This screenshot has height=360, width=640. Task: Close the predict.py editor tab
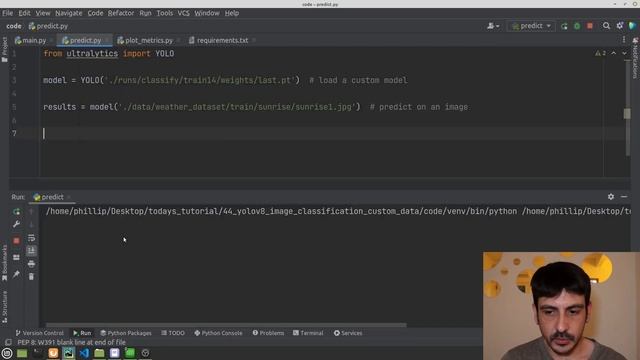(x=107, y=40)
